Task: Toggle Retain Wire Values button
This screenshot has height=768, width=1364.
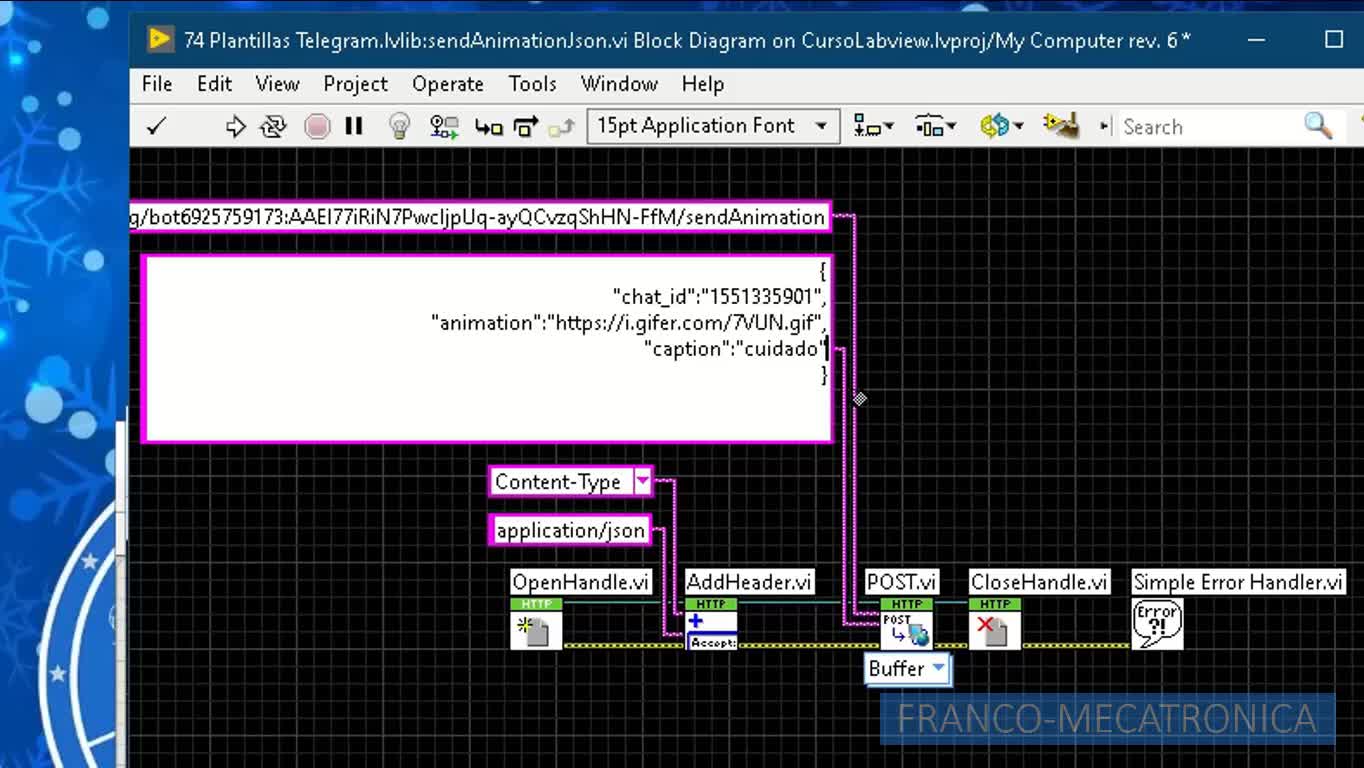Action: pos(443,126)
